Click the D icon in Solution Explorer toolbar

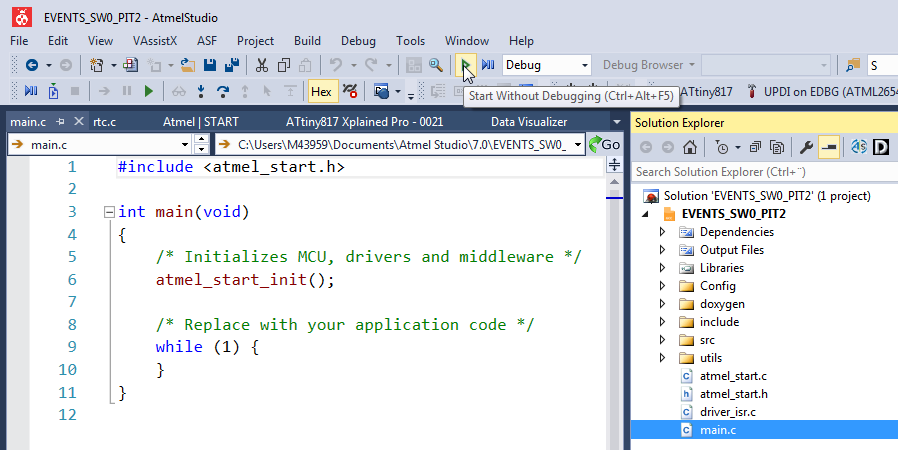[x=881, y=148]
